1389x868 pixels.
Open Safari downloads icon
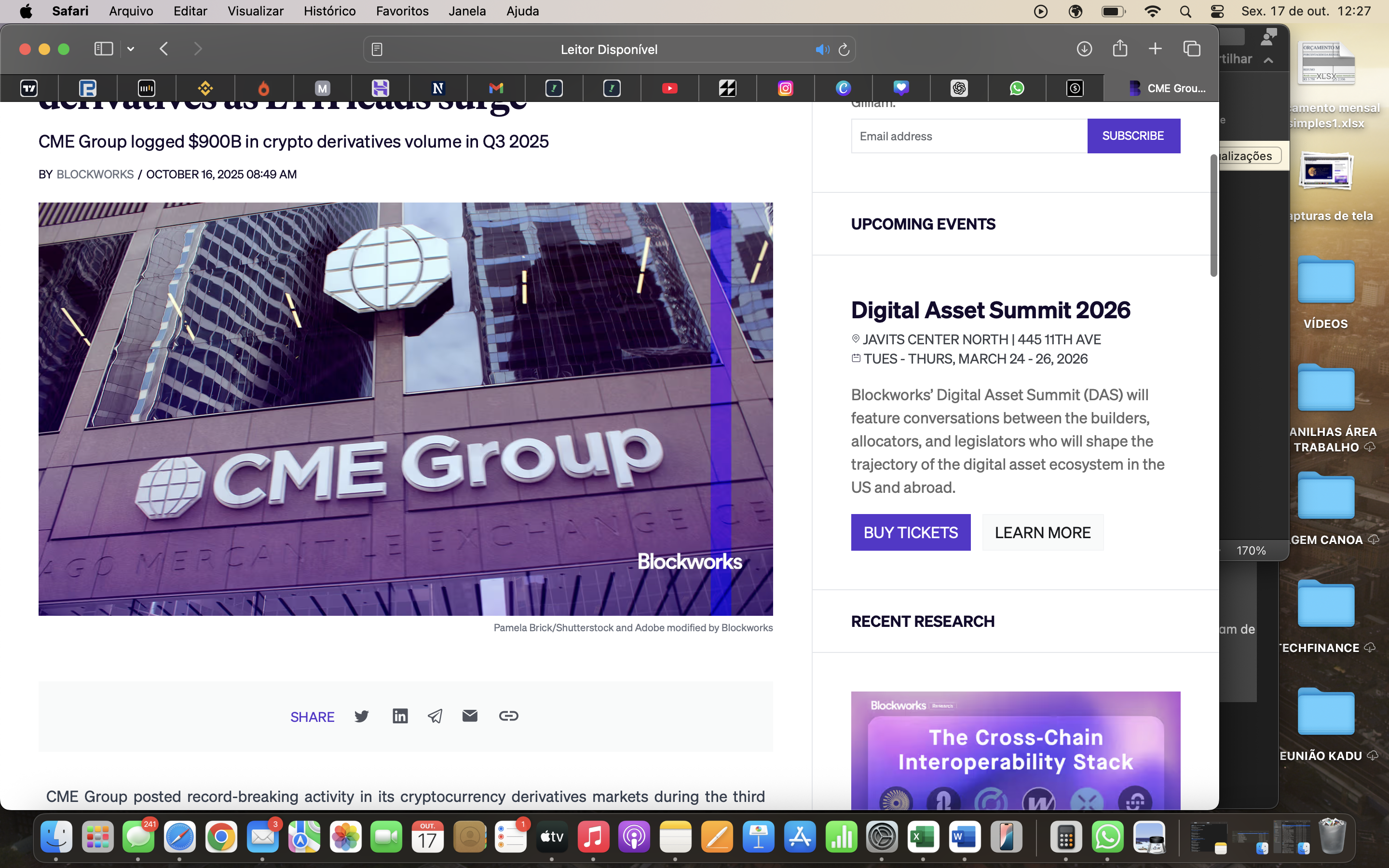click(x=1084, y=49)
